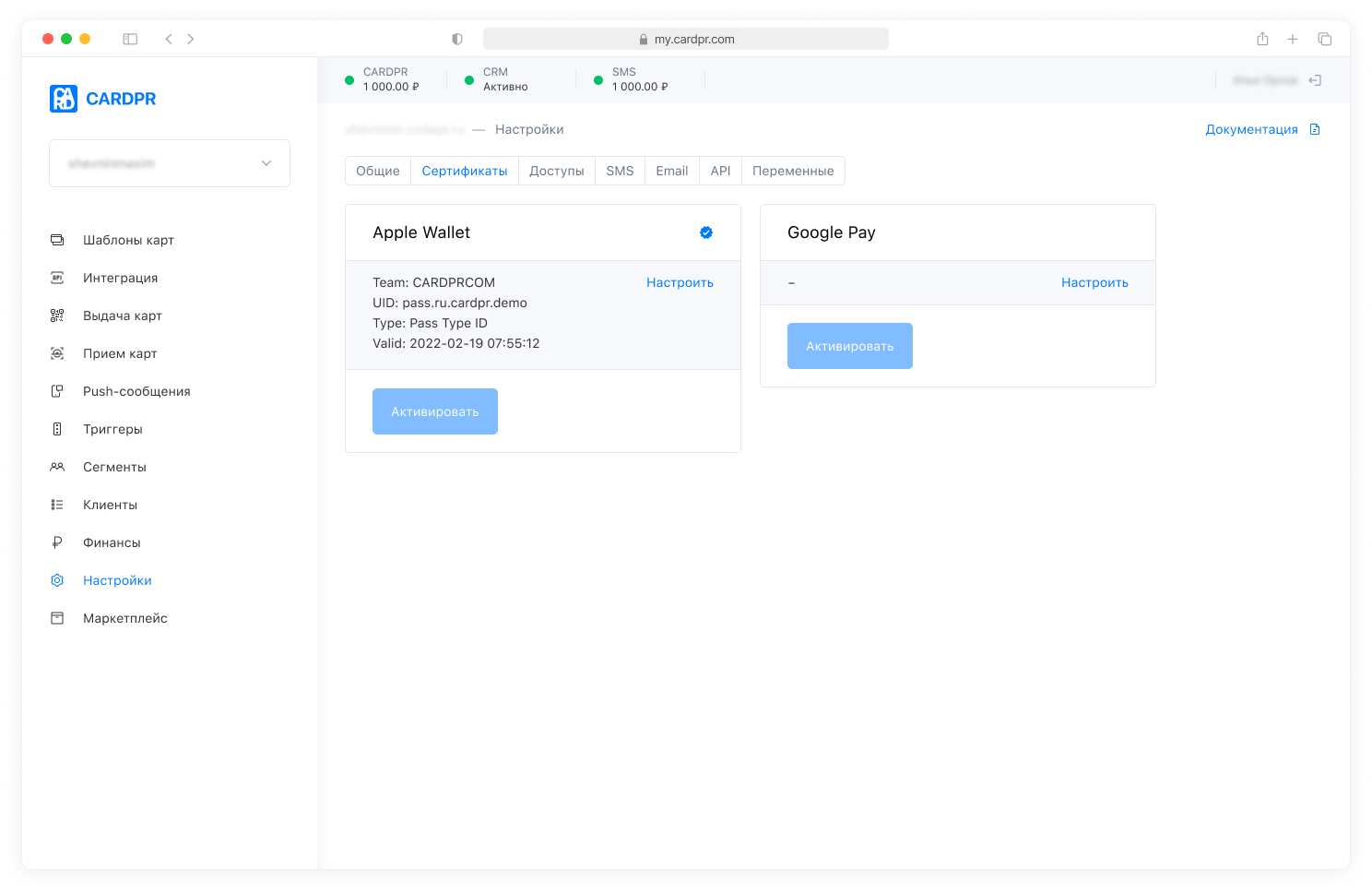Click the CRM green status dot
1372x893 pixels.
click(x=469, y=80)
